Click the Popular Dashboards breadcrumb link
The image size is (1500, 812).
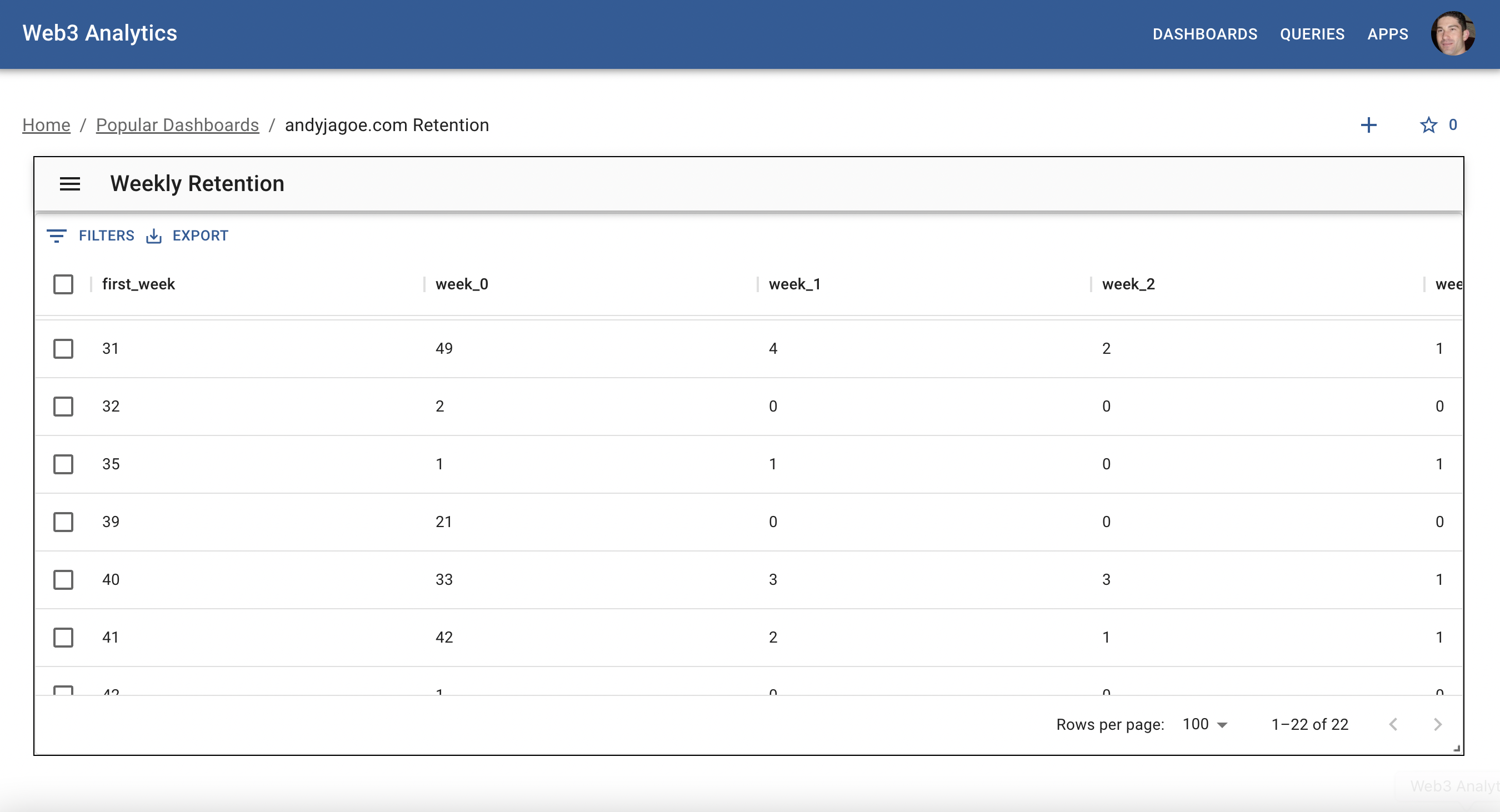click(x=177, y=124)
